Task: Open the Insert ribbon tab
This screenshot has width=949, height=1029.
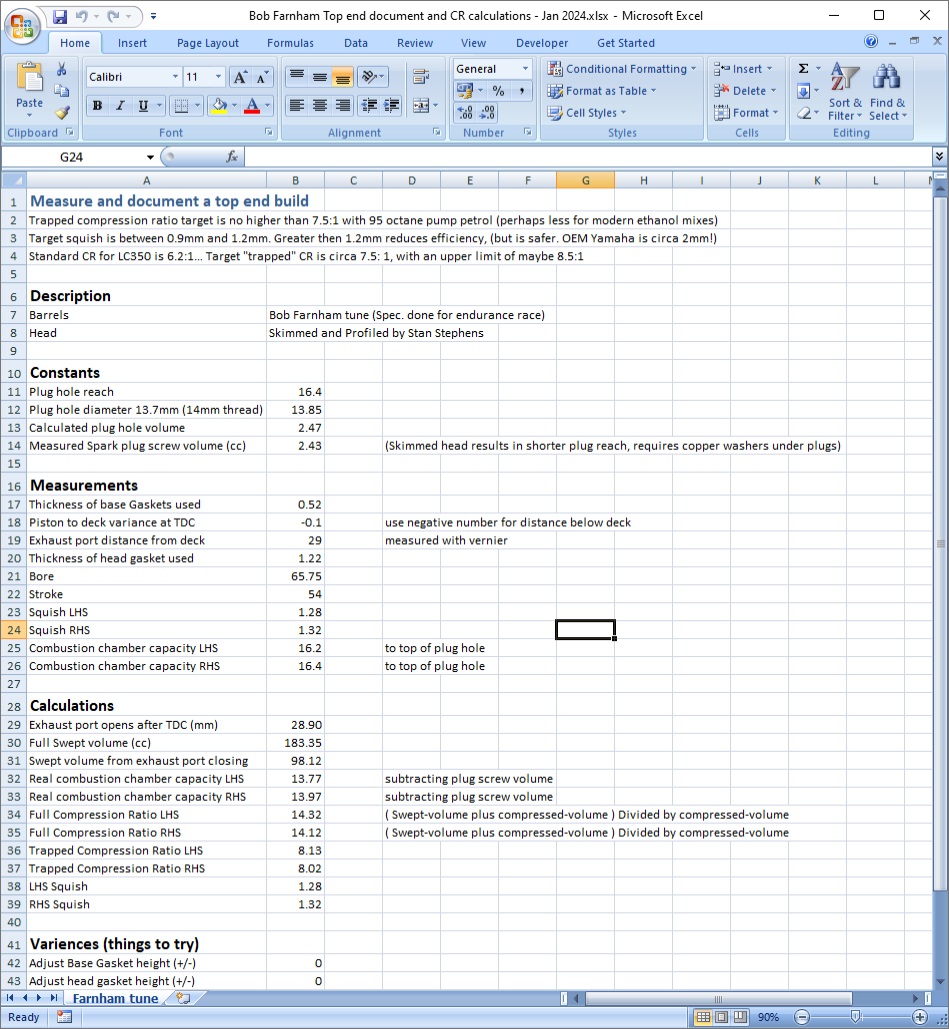Action: 132,43
